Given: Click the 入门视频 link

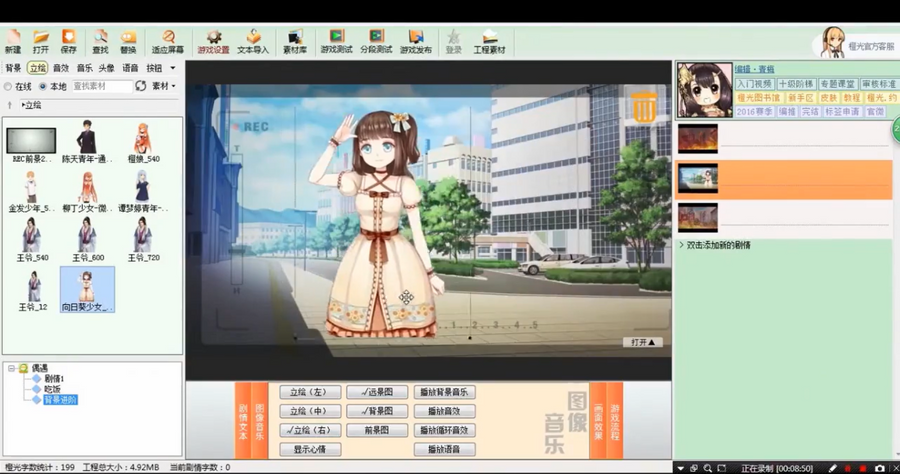Looking at the screenshot, I should [755, 84].
